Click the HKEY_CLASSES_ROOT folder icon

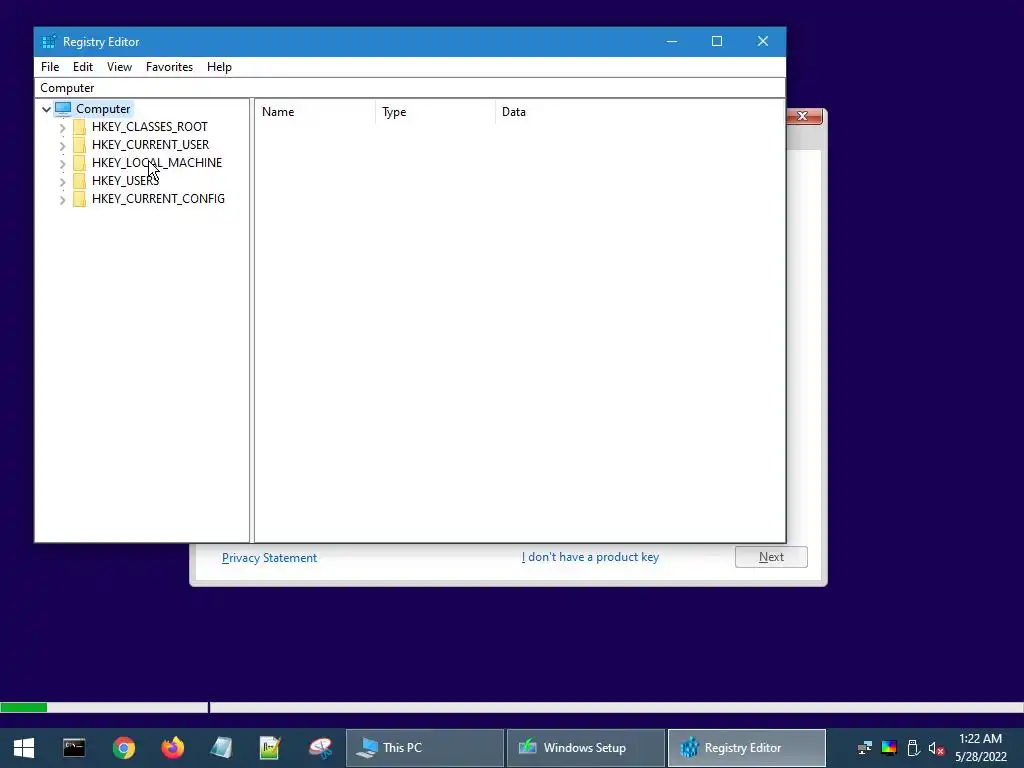tap(79, 127)
